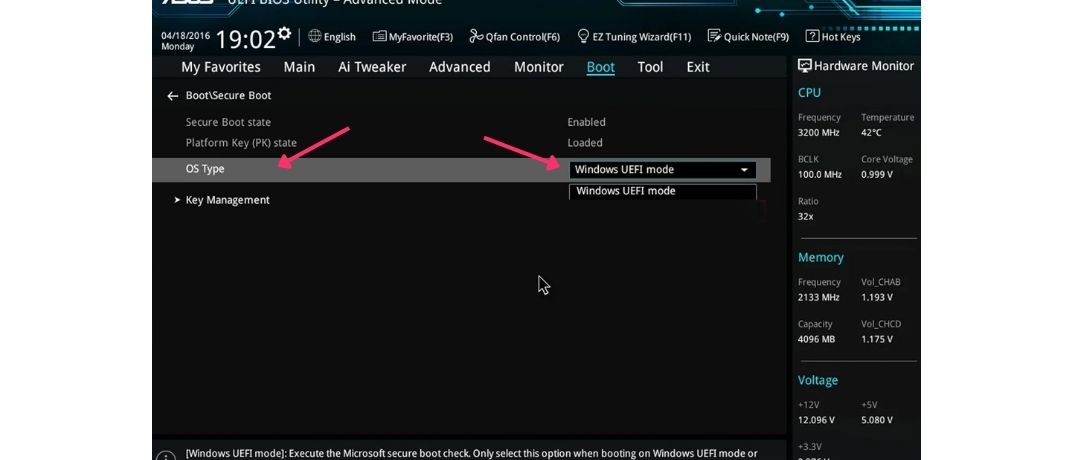
Task: Click the 0.999 V core voltage value
Action: [876, 175]
